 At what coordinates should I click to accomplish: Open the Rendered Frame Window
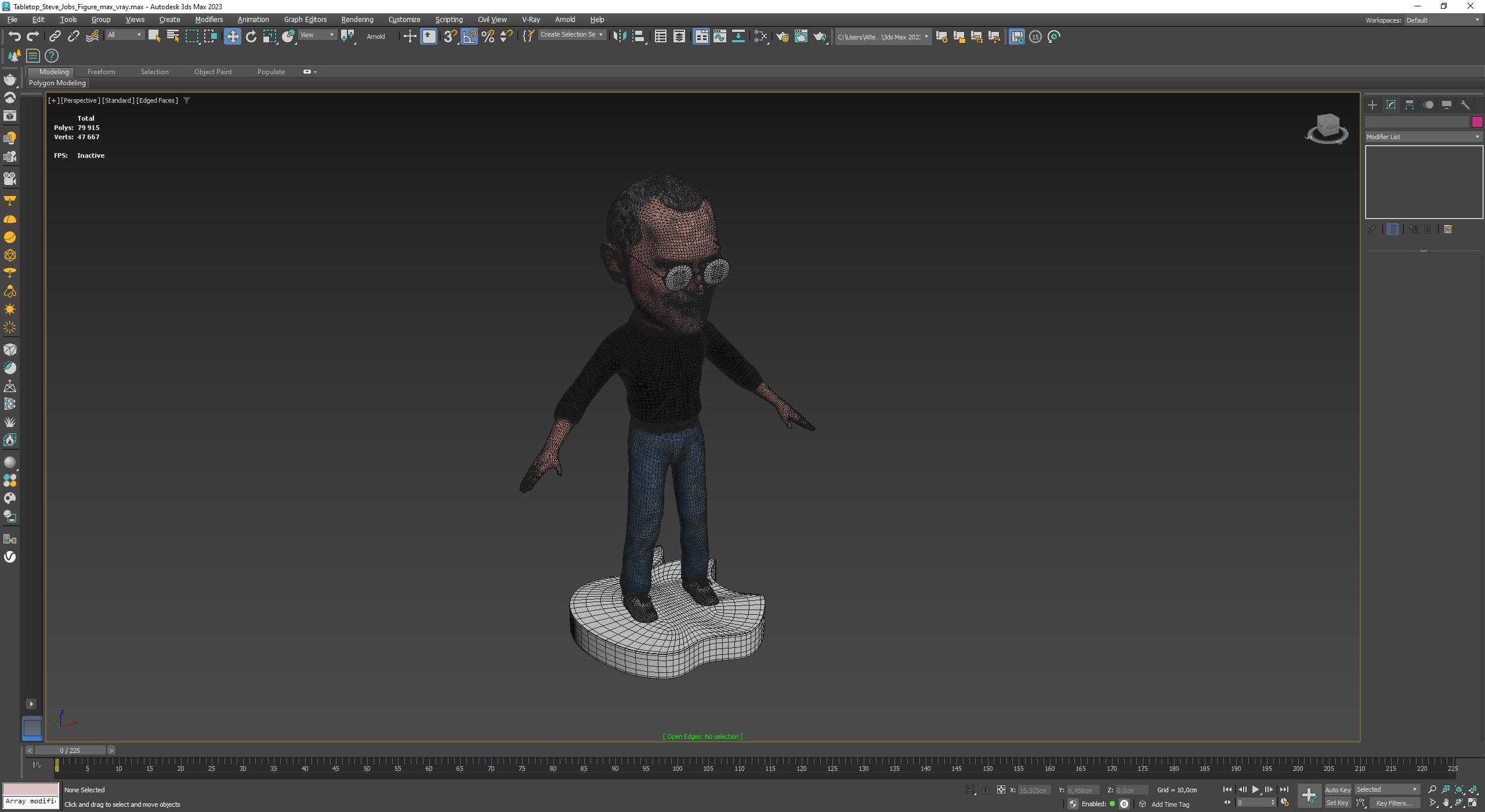pos(801,37)
